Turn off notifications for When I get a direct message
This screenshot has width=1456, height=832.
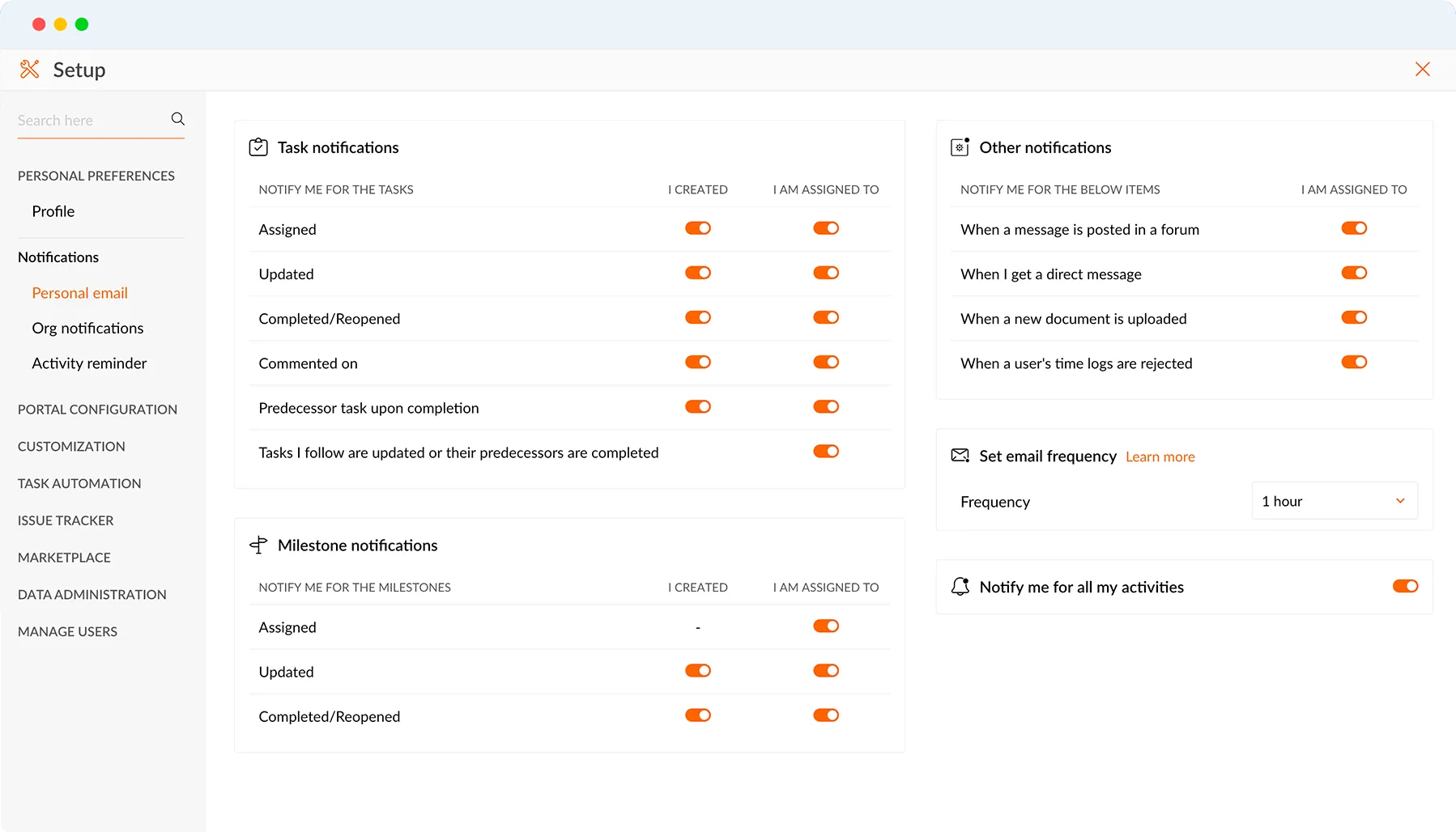(x=1353, y=273)
